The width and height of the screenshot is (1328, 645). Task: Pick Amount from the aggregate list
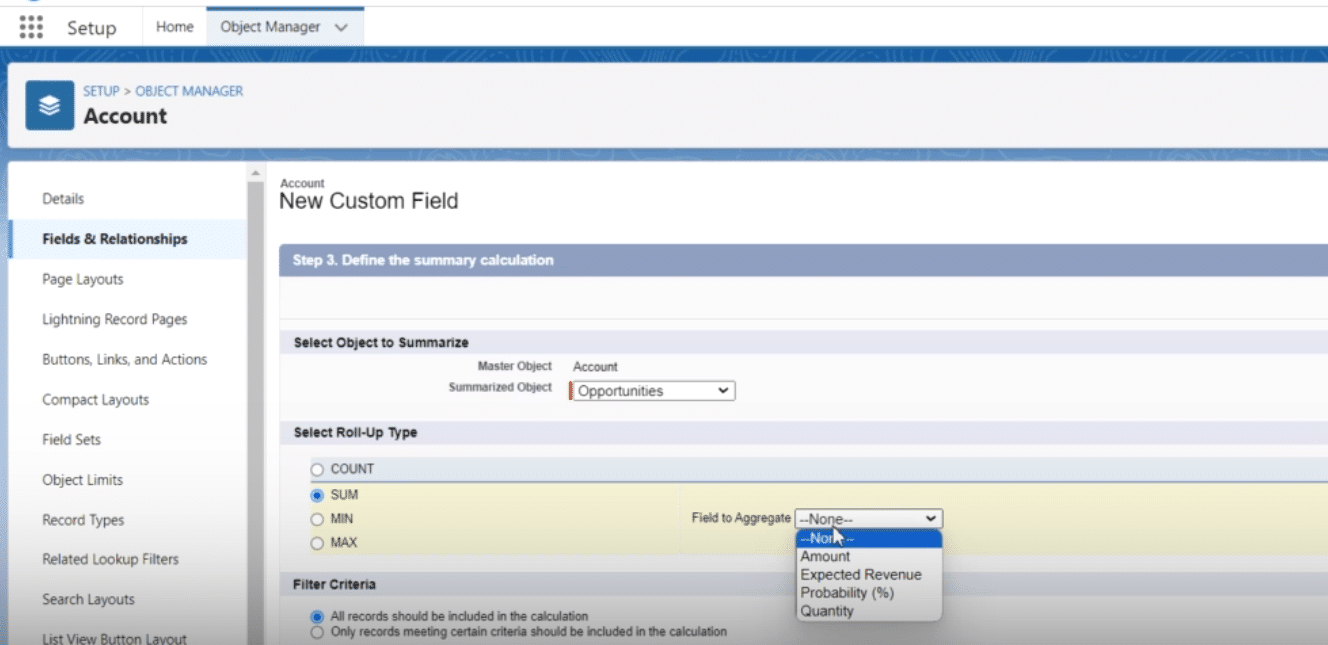[825, 557]
